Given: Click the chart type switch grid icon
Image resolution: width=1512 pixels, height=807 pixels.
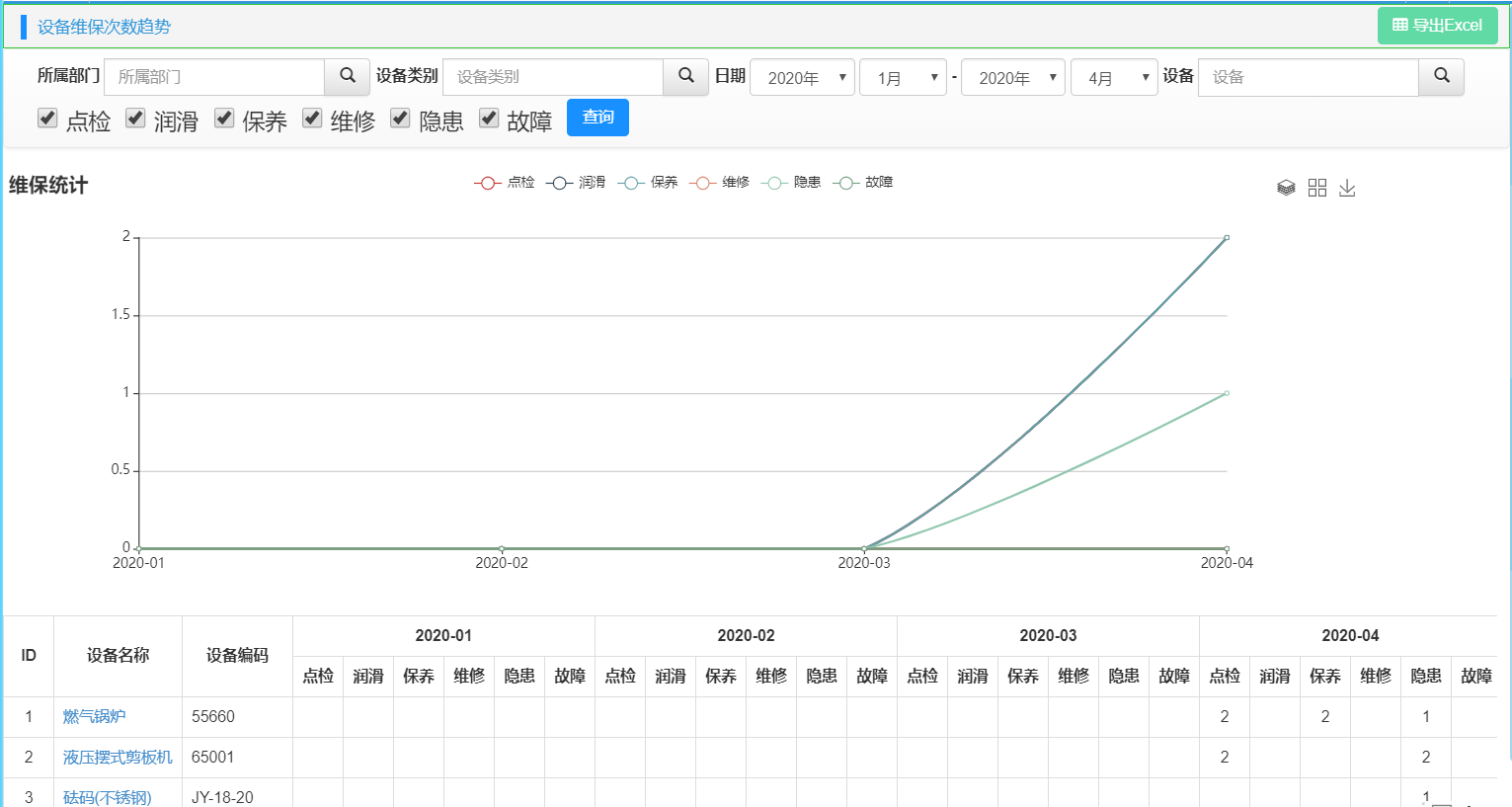Looking at the screenshot, I should (1317, 188).
